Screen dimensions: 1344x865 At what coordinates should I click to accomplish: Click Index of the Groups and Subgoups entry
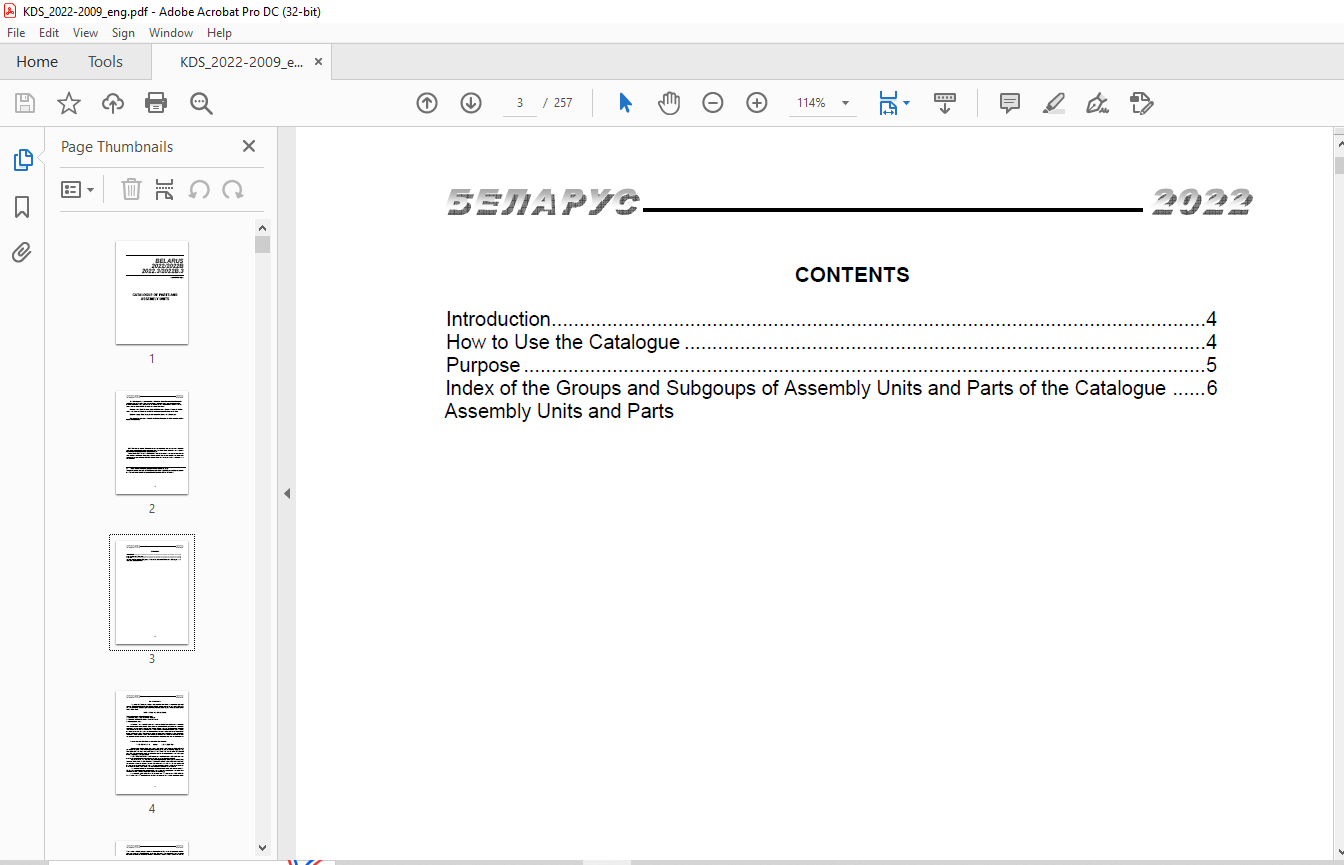831,388
